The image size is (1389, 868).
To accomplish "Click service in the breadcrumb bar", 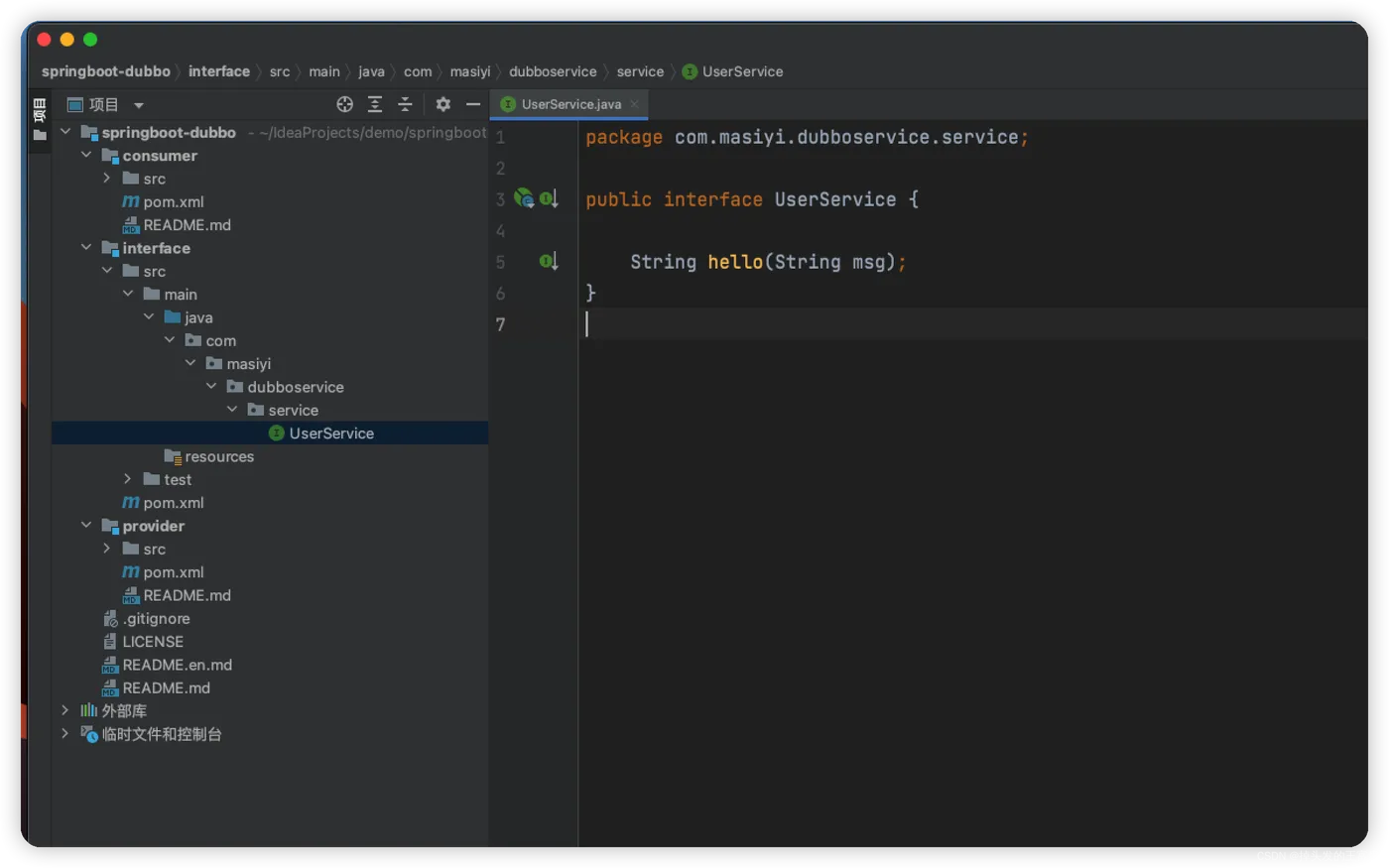I will pos(640,71).
